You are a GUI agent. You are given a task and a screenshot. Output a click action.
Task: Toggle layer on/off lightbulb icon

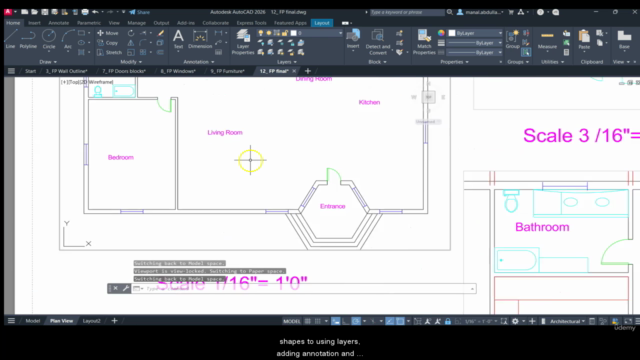click(x=261, y=33)
